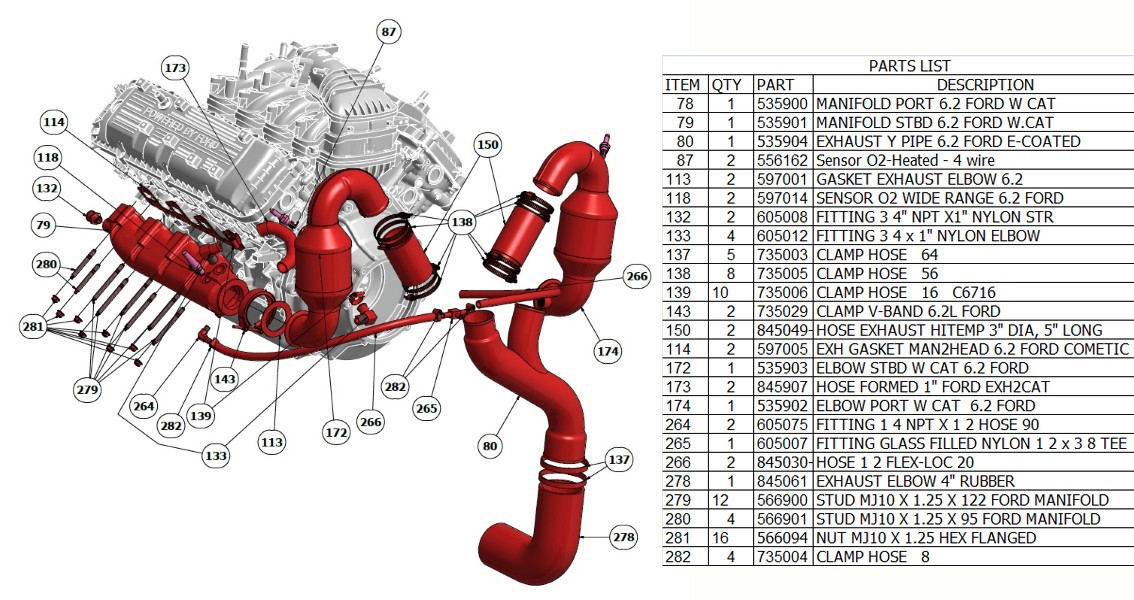Click callout balloon 87 above the engine
This screenshot has height=600, width=1134.
(x=387, y=32)
